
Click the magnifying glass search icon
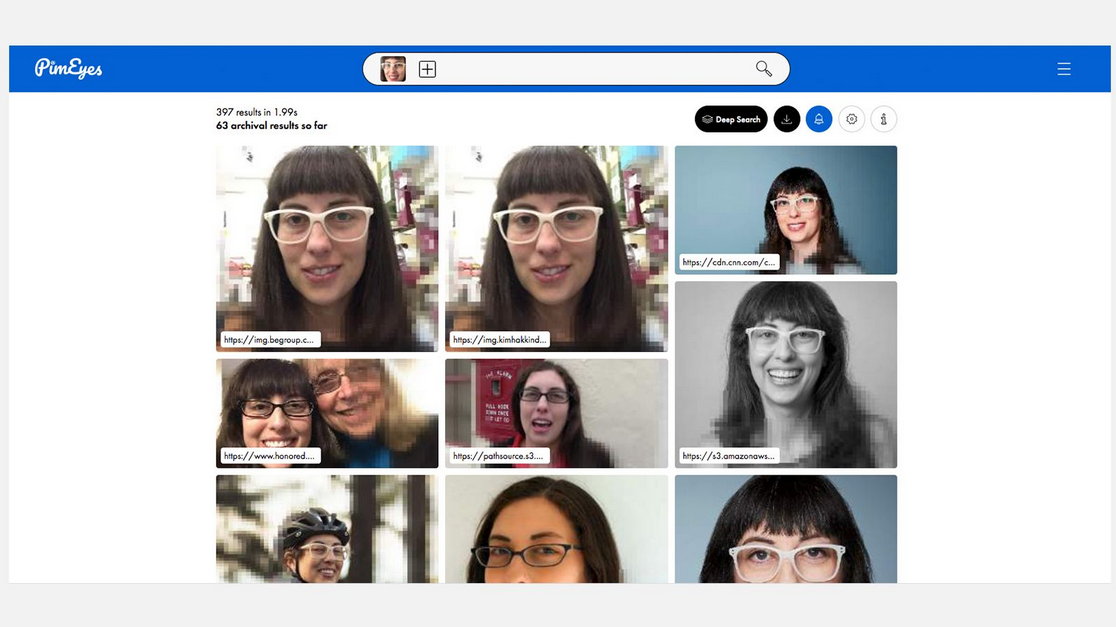pos(764,69)
